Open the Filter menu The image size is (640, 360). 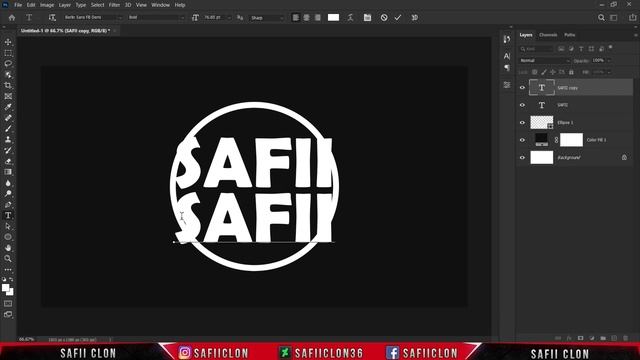(114, 5)
